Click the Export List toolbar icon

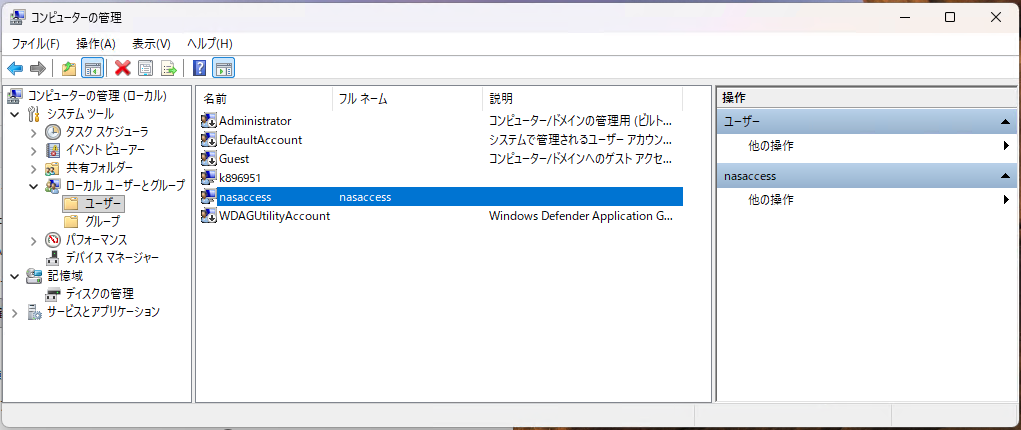click(x=169, y=68)
